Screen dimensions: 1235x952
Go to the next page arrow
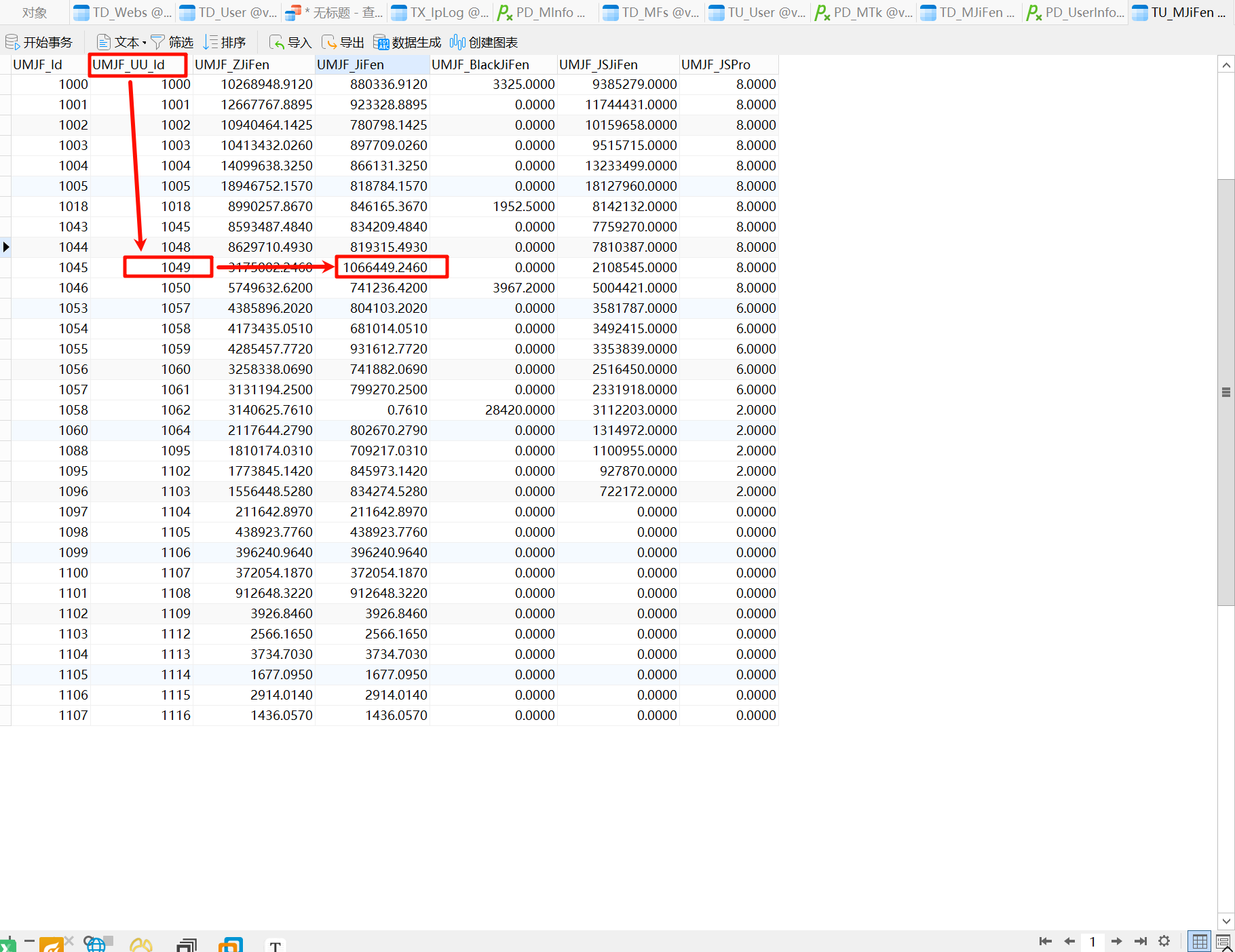coord(1116,941)
